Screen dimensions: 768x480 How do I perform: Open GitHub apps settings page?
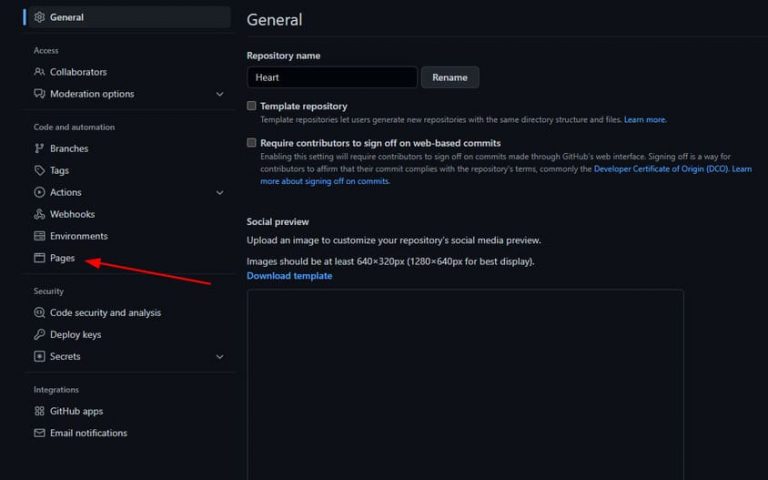pyautogui.click(x=76, y=411)
